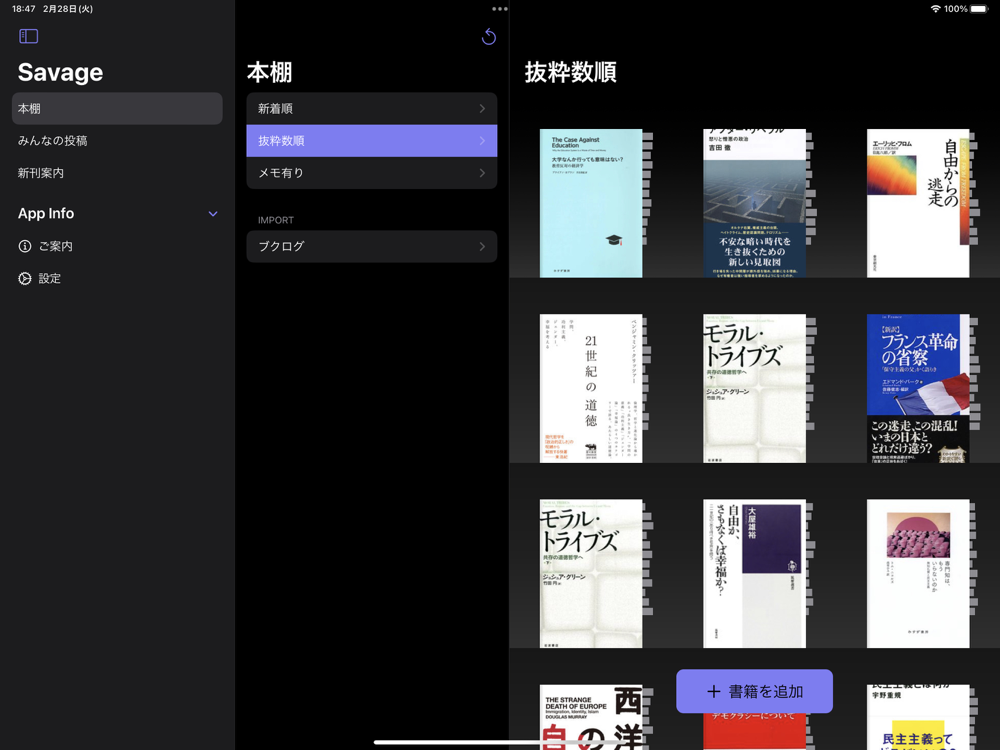Open the 吉田徹 maze cover book
The height and width of the screenshot is (750, 1000).
point(754,203)
